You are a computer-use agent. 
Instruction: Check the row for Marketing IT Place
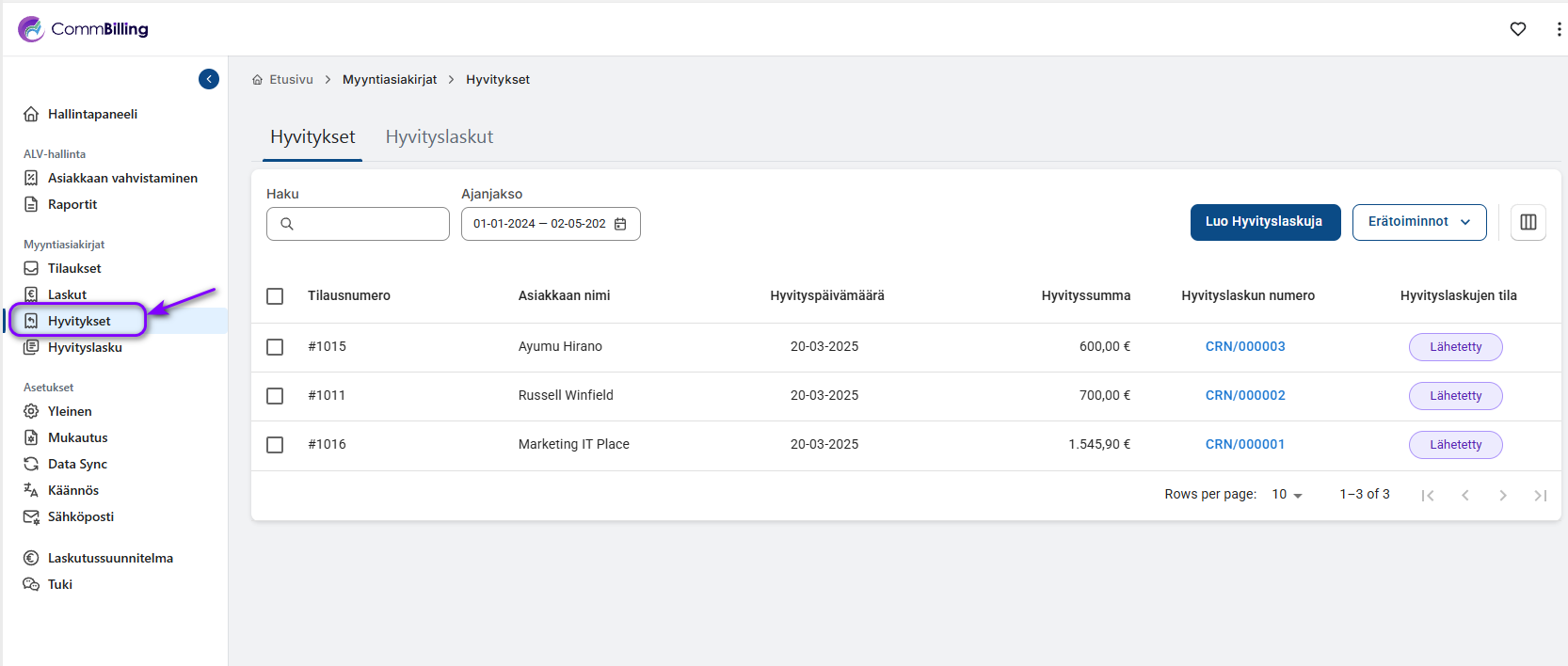coord(275,445)
